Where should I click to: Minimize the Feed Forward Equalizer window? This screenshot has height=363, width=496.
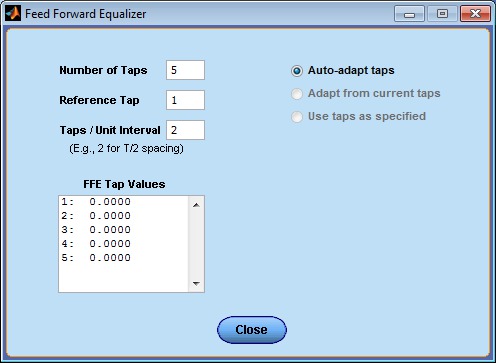[x=409, y=14]
